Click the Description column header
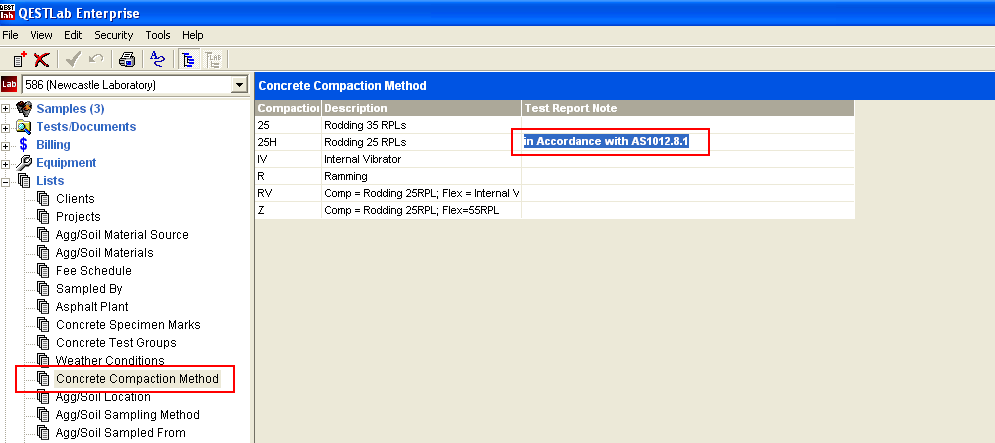 tap(420, 108)
